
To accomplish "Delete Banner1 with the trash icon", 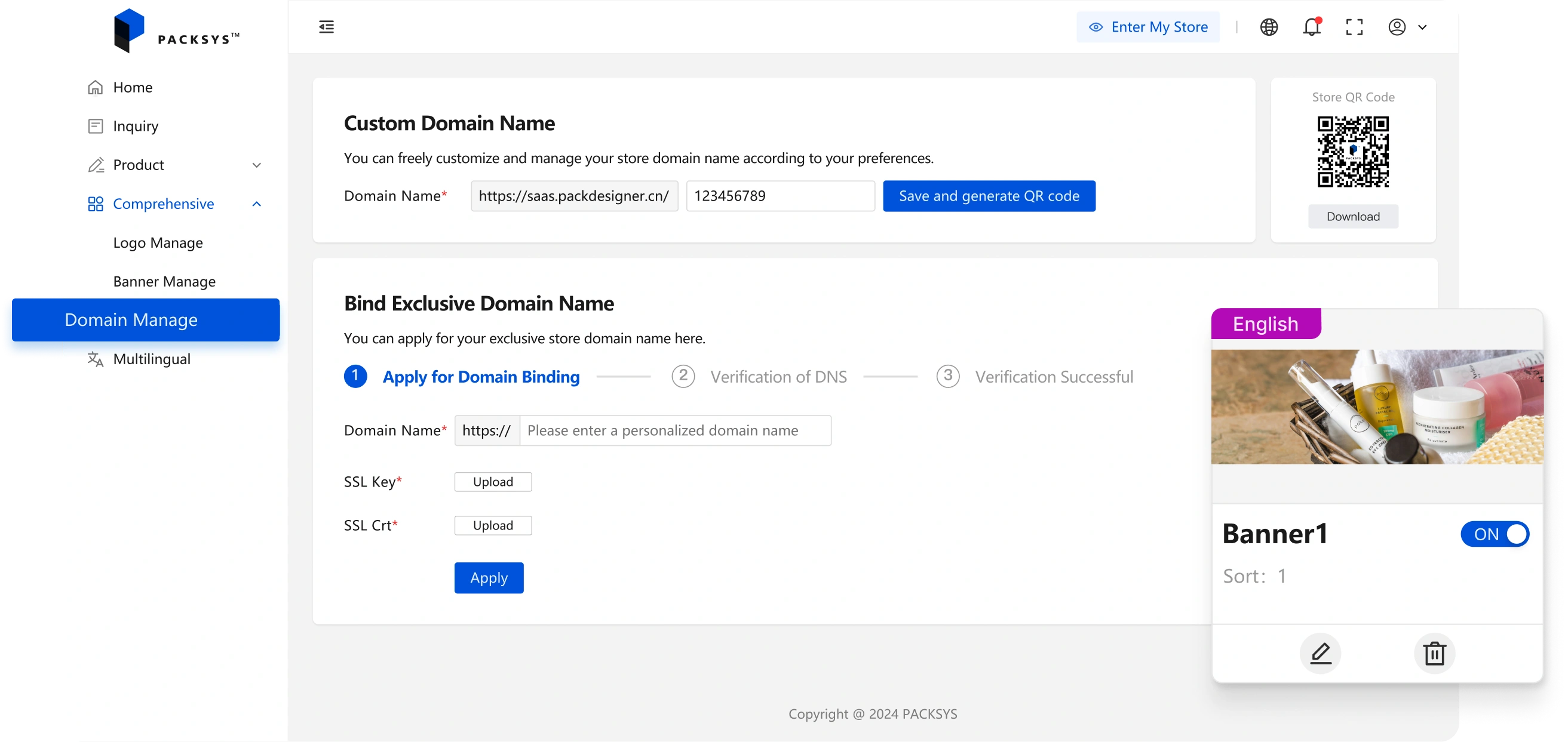I will click(1434, 653).
